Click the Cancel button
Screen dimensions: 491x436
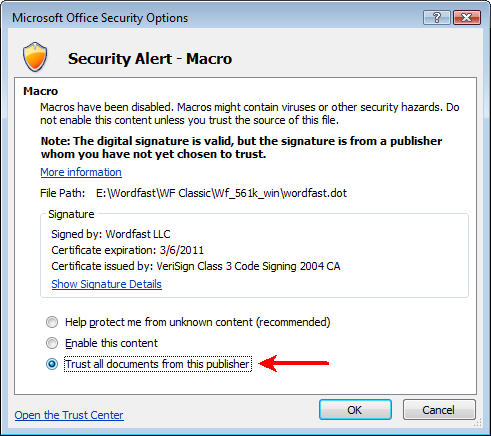click(x=439, y=410)
